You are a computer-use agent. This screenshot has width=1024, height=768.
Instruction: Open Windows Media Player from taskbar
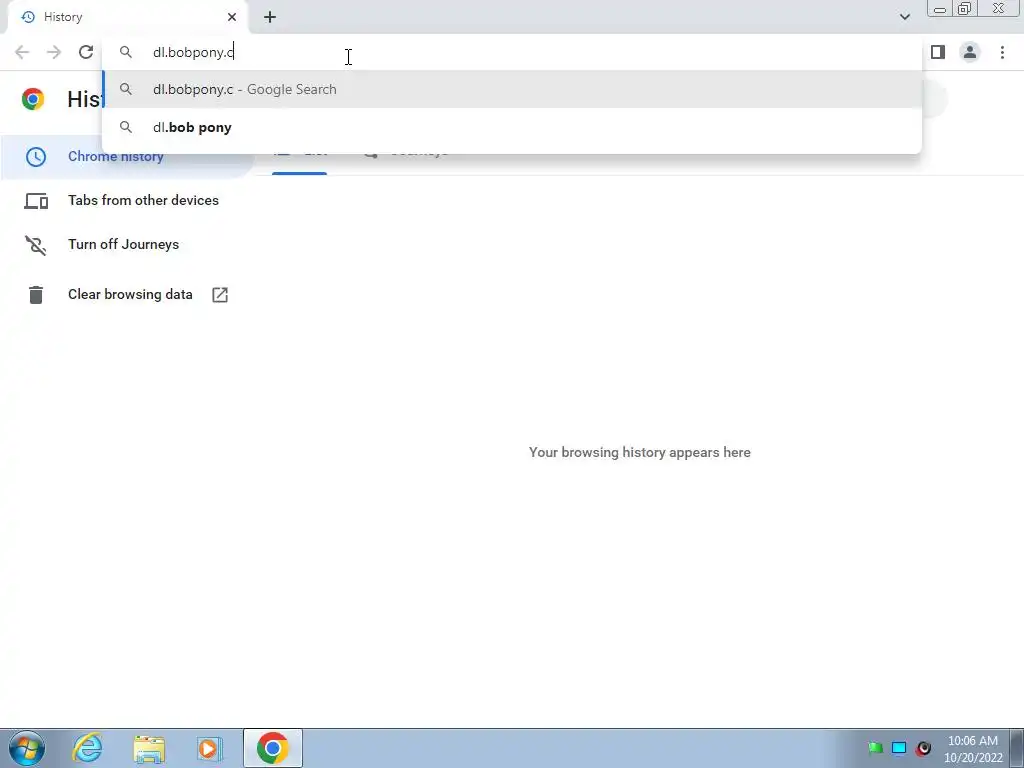tap(210, 748)
